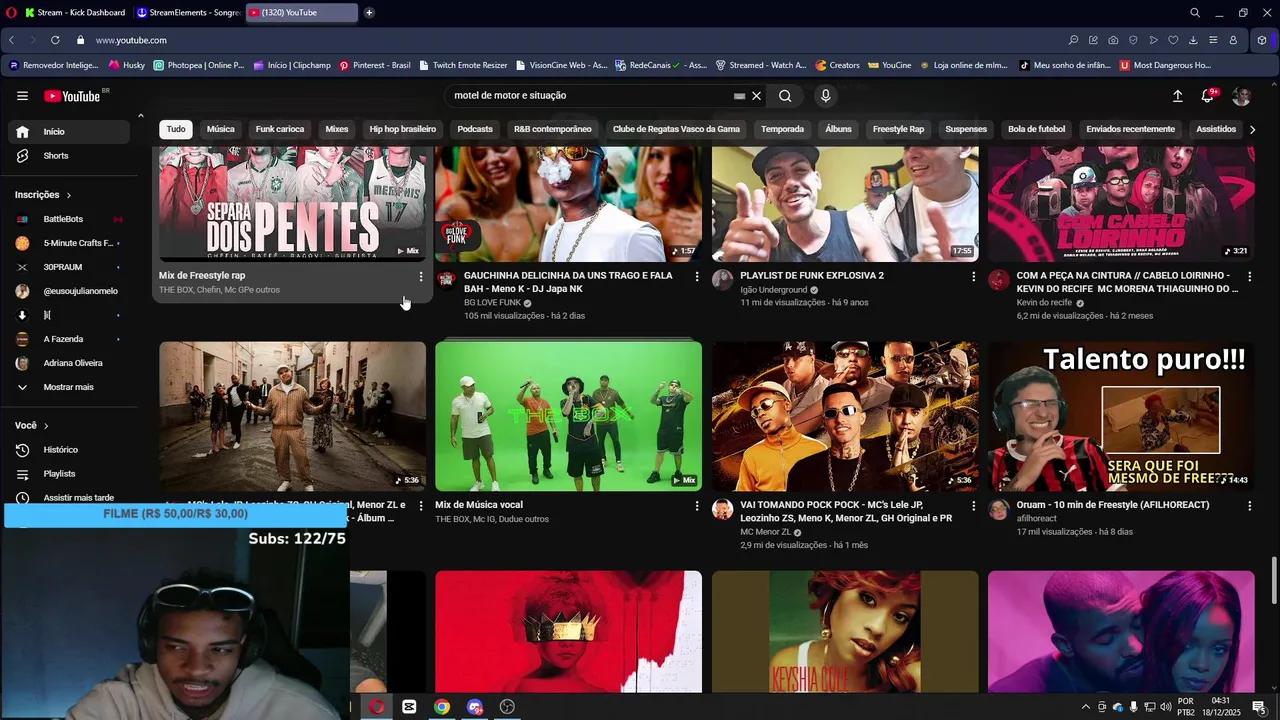Show more filter chips with right arrow
Screen dimensions: 1280x720
pyautogui.click(x=1252, y=129)
